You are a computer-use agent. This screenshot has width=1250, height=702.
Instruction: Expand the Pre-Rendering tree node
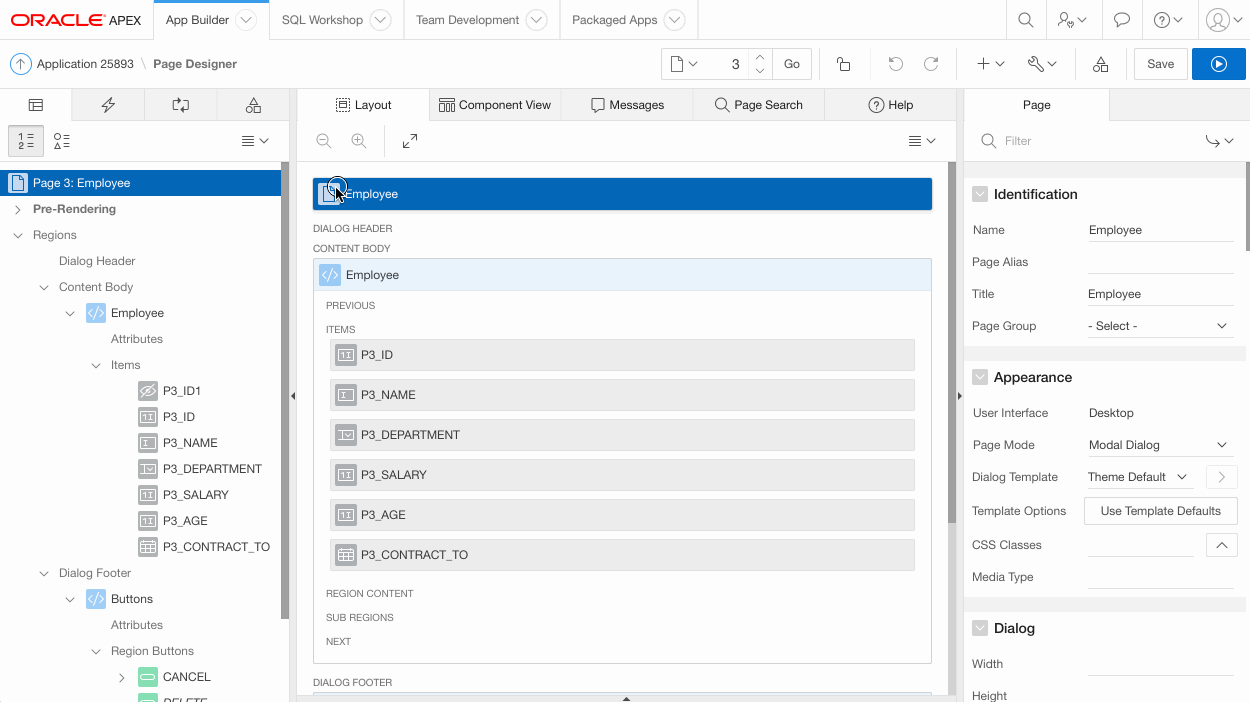coord(18,210)
